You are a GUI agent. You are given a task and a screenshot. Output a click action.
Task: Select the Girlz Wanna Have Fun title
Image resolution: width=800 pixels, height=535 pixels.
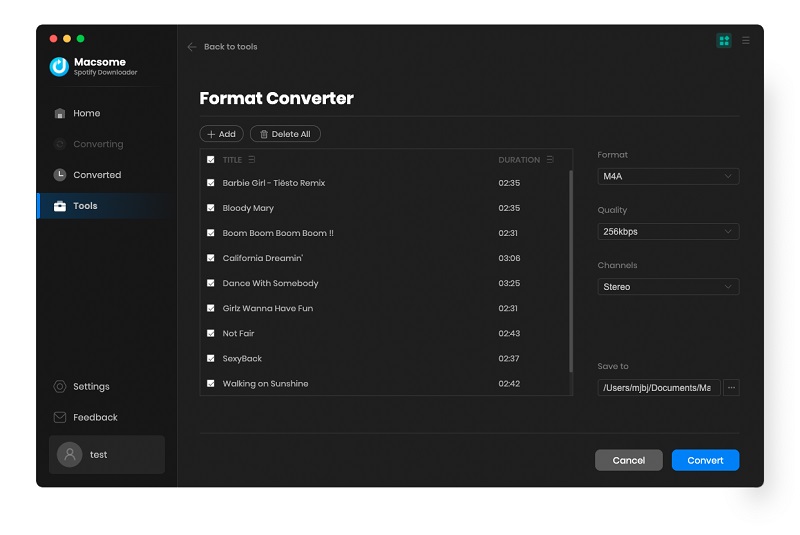[268, 308]
